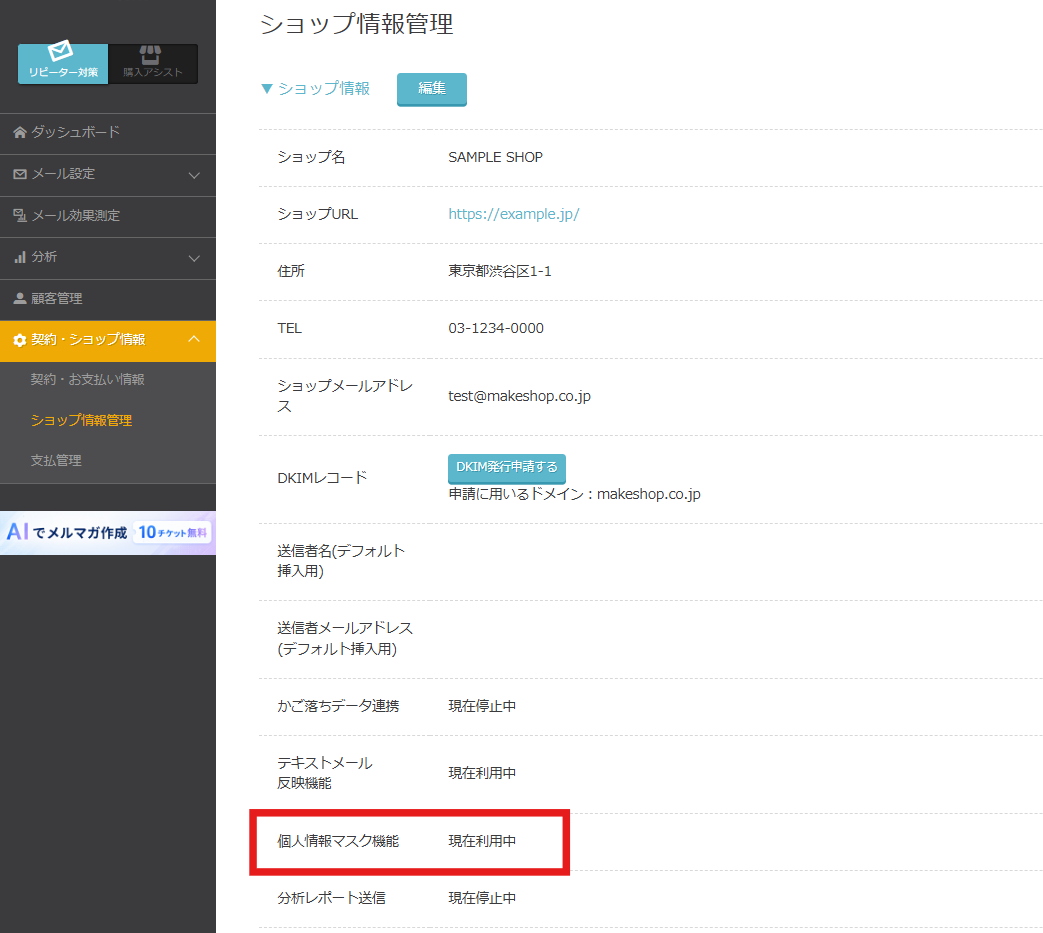The width and height of the screenshot is (1043, 933).
Task: Click 個人情報マスク機能 status 現在利用中
Action: click(x=482, y=841)
